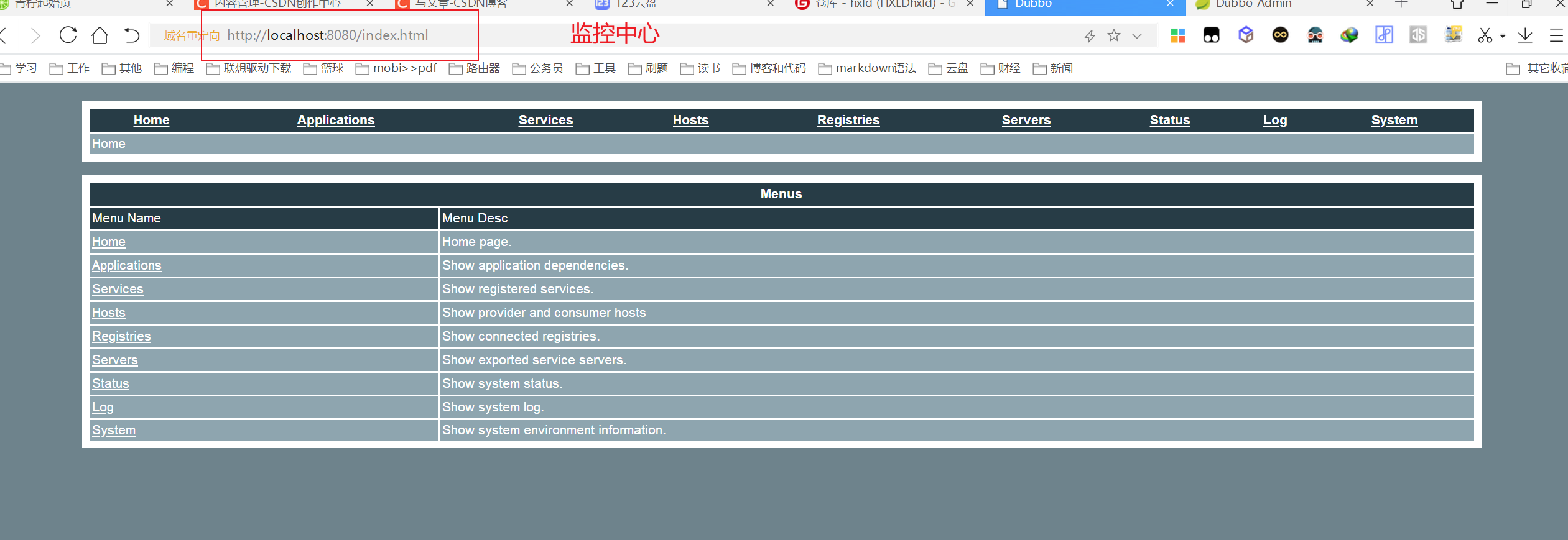Click the Home link in Menus table
Viewport: 1568px width, 540px height.
click(x=109, y=242)
